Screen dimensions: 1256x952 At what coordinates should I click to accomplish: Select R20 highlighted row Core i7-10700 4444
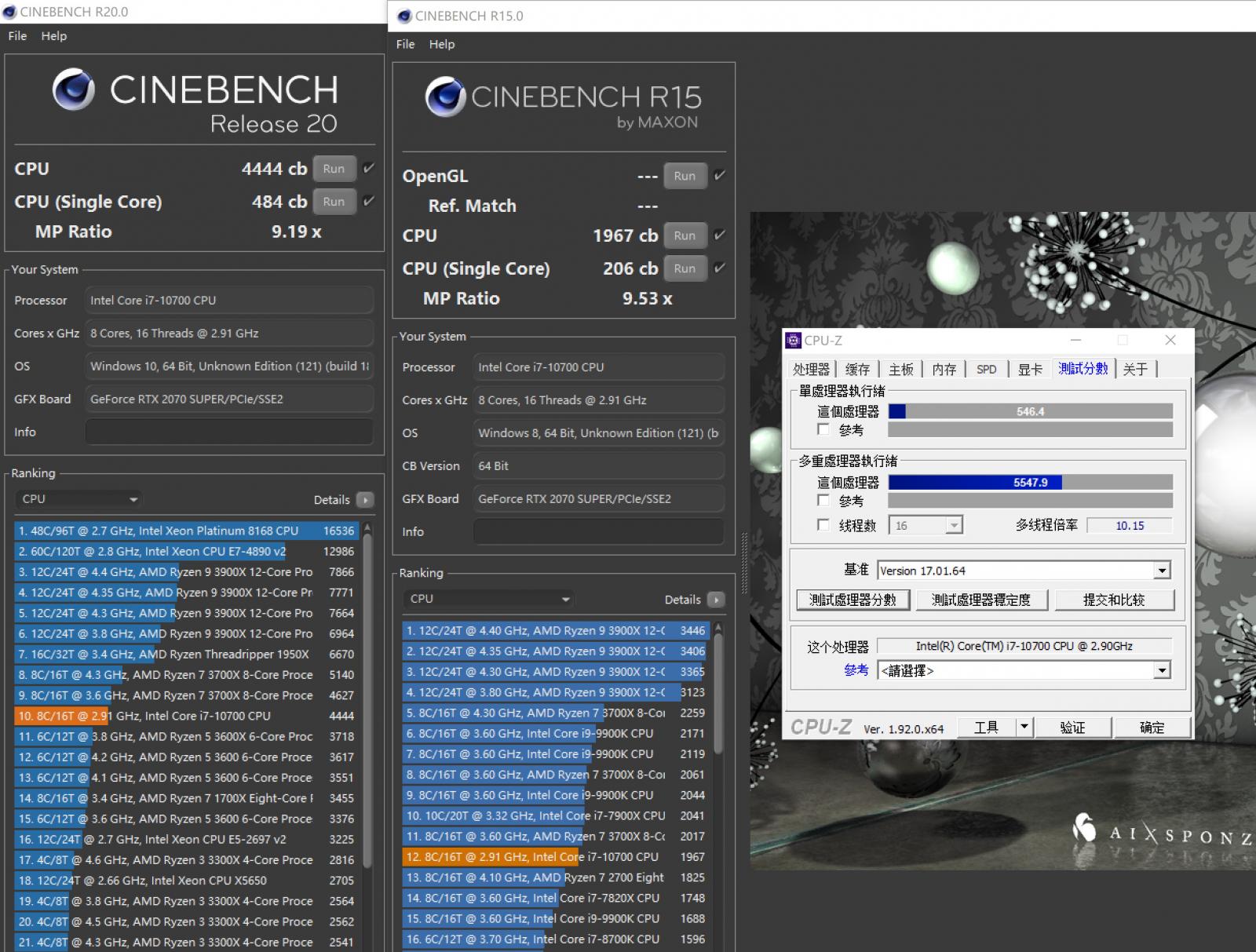[x=186, y=716]
